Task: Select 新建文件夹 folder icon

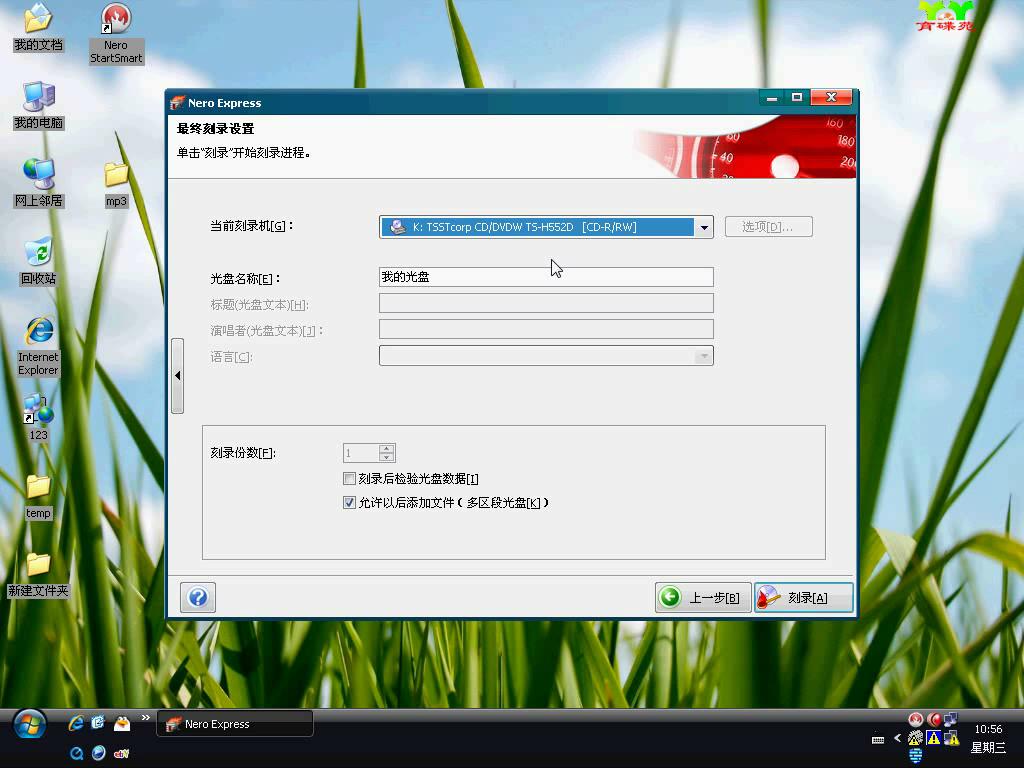Action: pos(38,574)
